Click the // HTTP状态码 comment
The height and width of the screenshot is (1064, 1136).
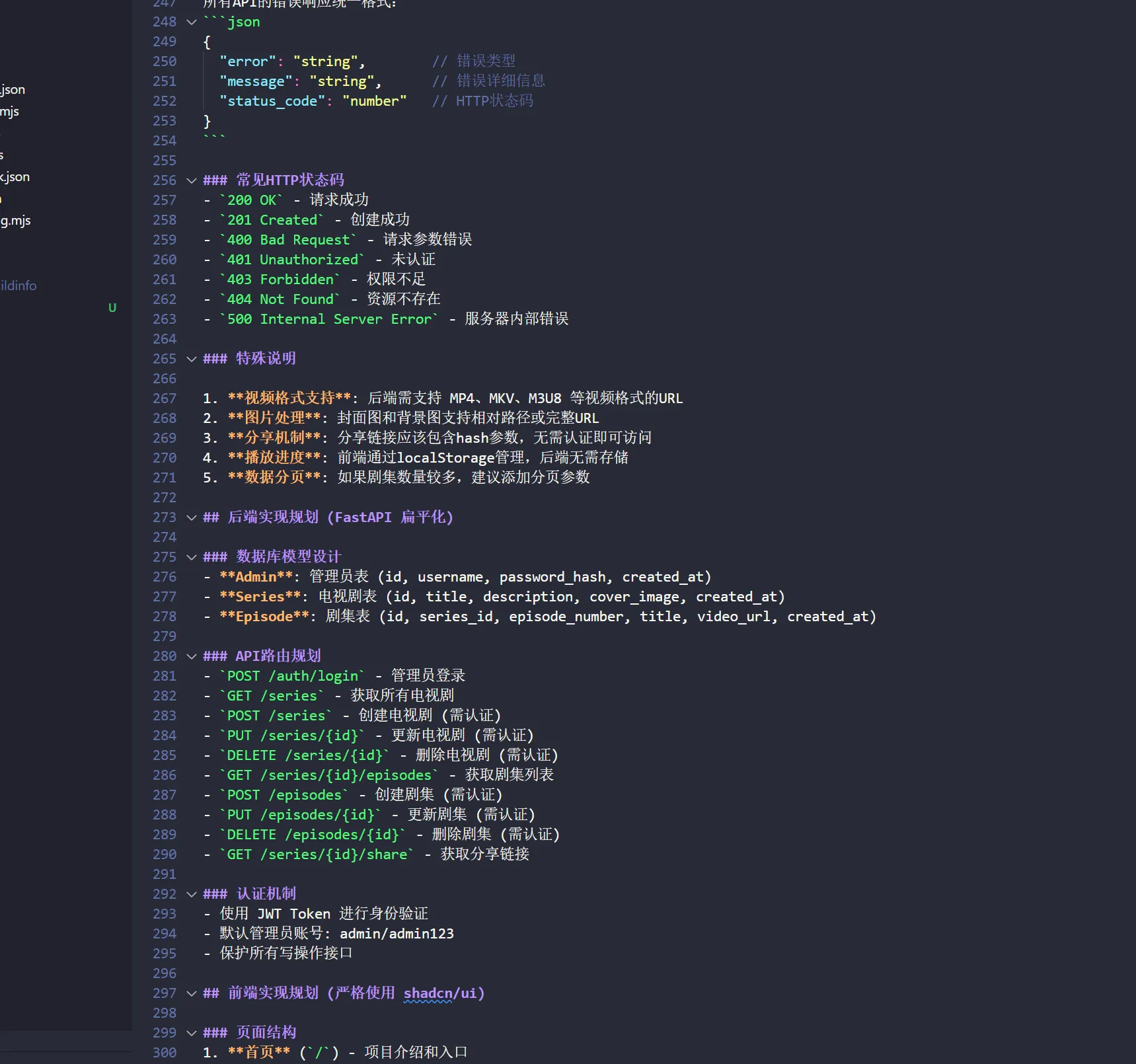point(483,101)
